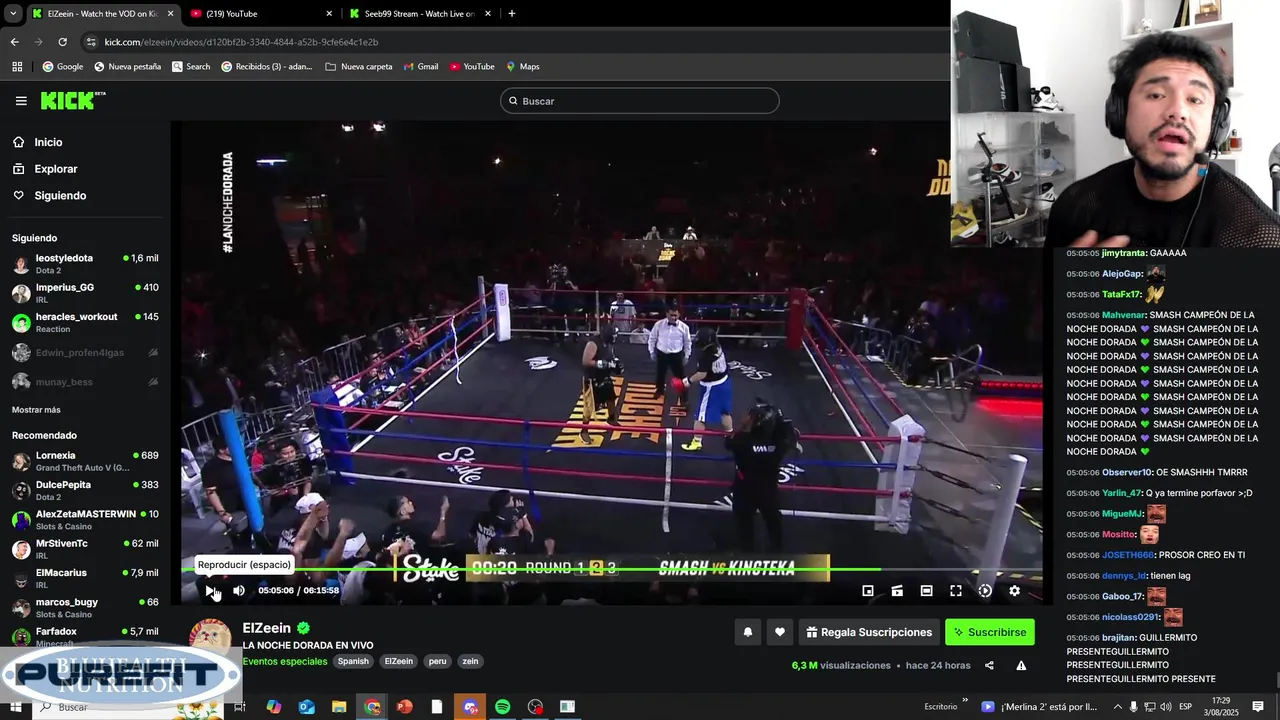
Task: Expand Mostrar más followed channels
Action: click(36, 410)
